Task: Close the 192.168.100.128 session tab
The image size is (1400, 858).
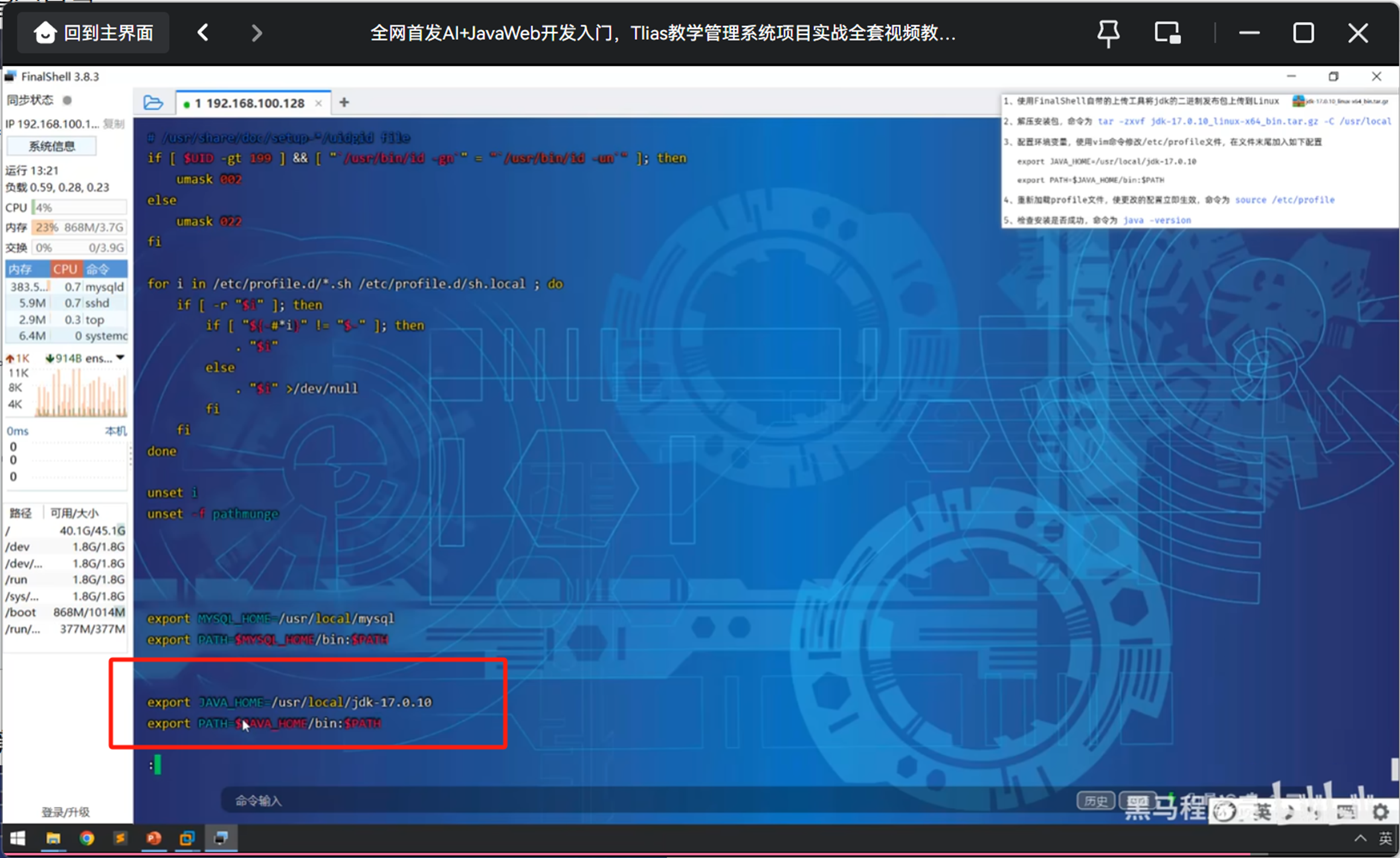Action: (318, 103)
